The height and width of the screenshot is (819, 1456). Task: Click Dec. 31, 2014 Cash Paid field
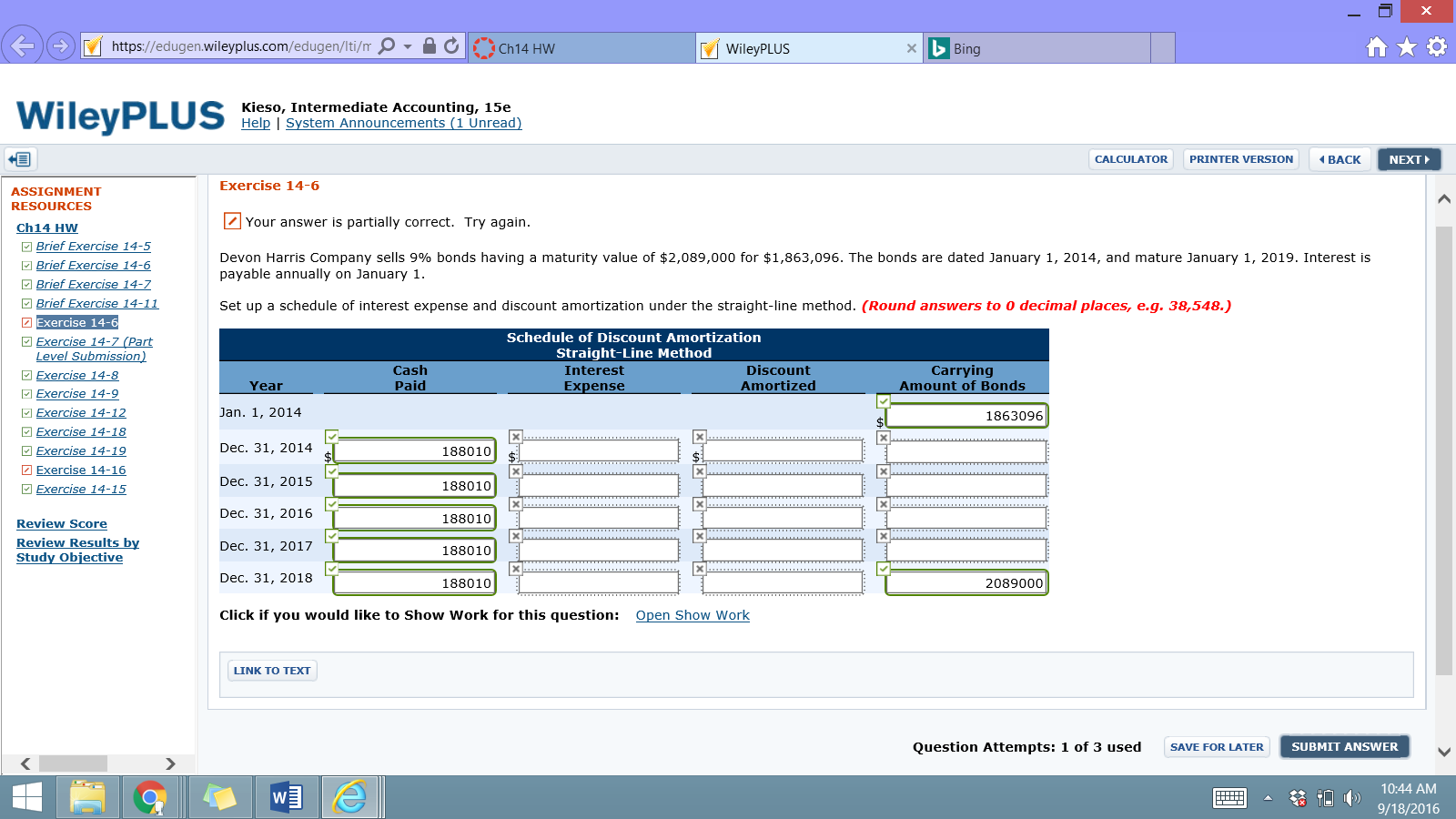click(x=415, y=450)
